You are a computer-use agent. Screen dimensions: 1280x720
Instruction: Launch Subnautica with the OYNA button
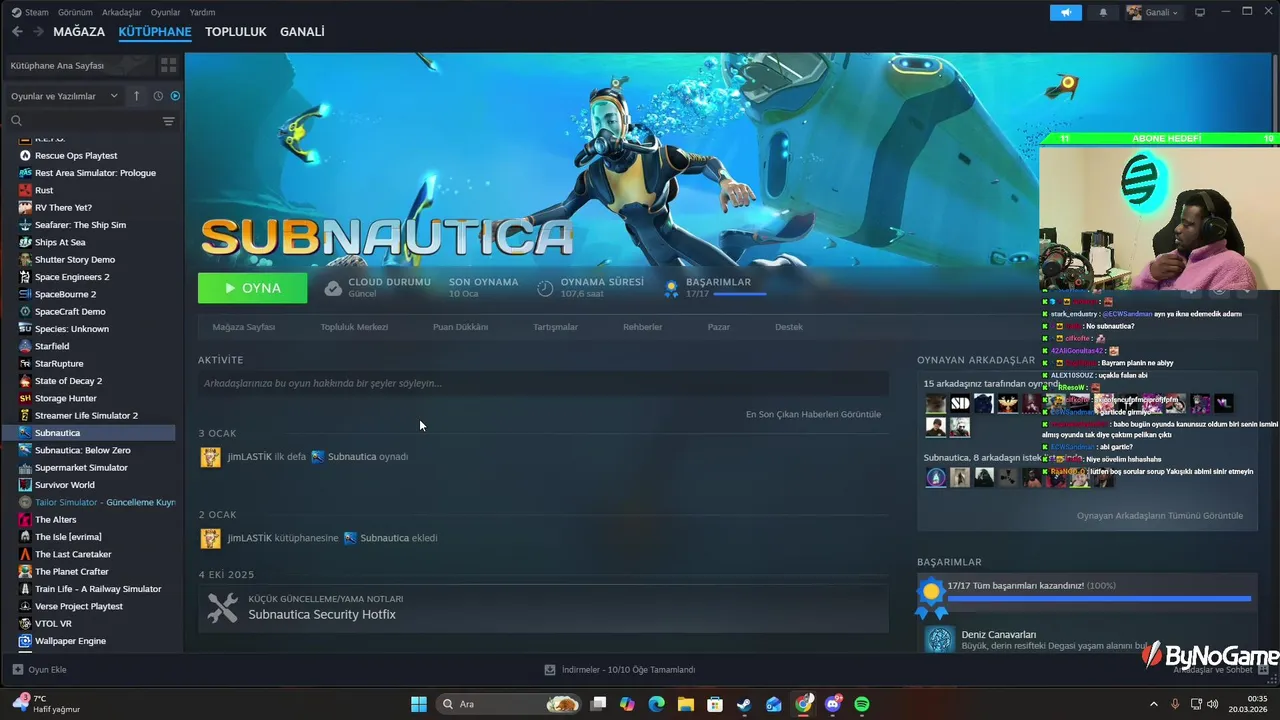pos(252,288)
